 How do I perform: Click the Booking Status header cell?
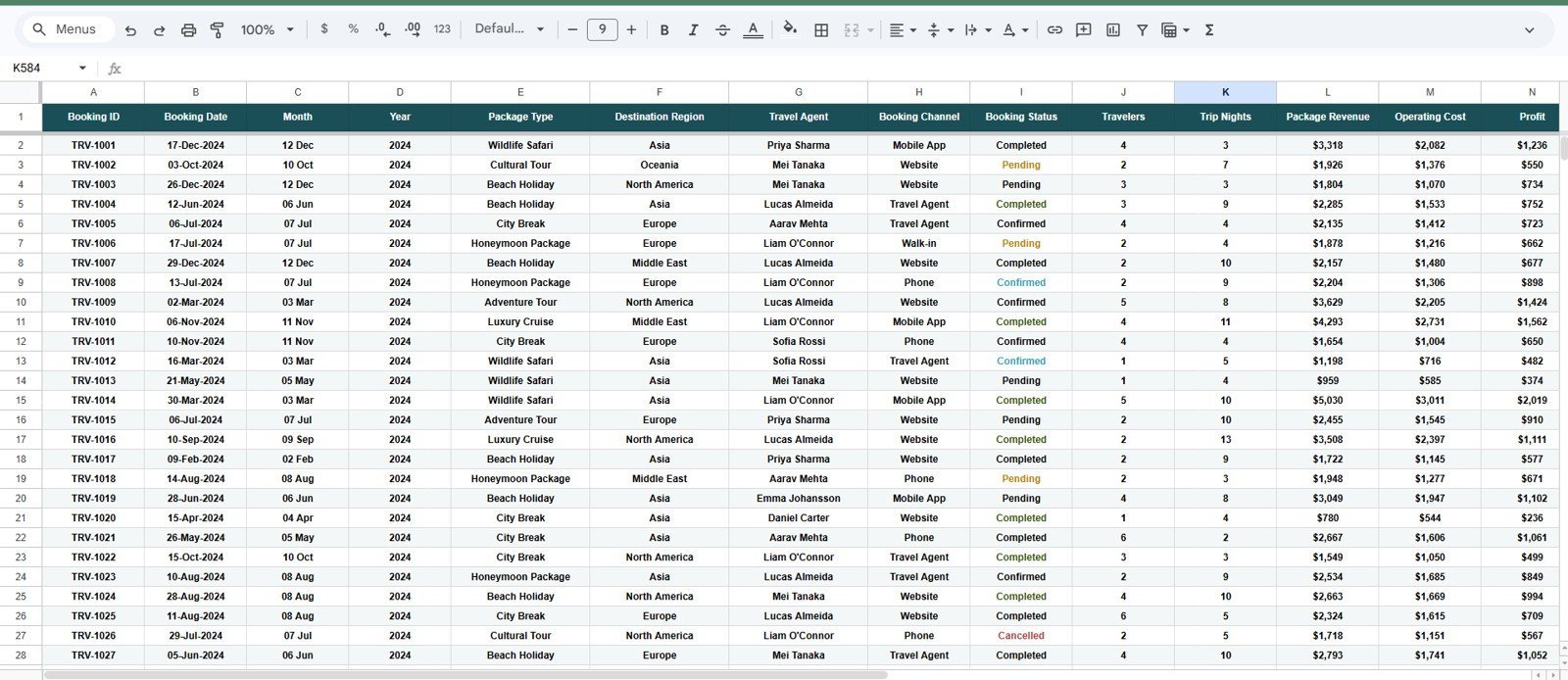point(1021,117)
